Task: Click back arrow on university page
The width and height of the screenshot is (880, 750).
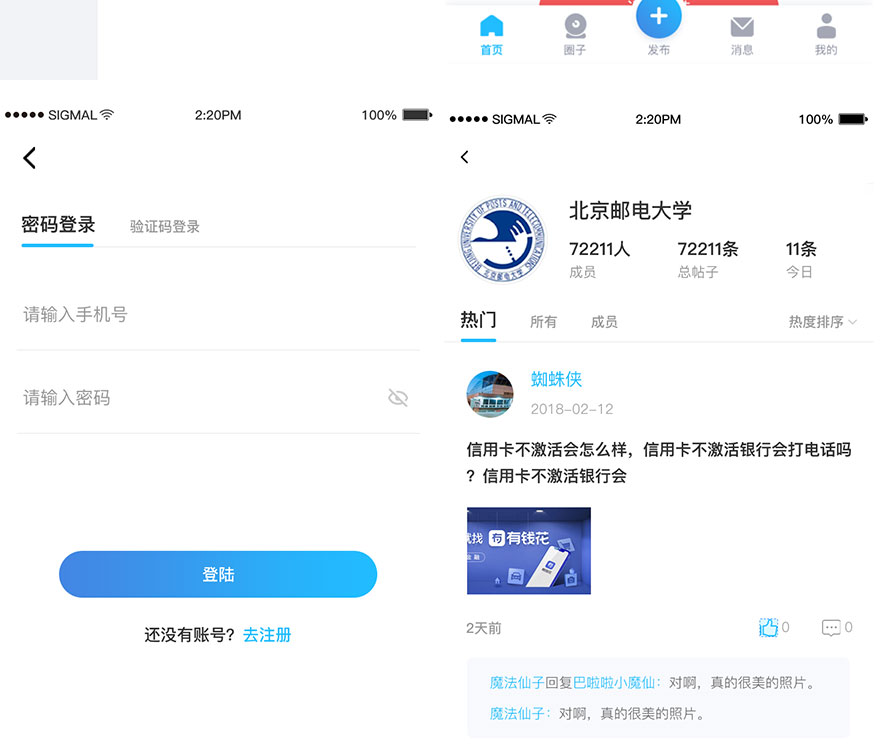Action: (x=464, y=157)
